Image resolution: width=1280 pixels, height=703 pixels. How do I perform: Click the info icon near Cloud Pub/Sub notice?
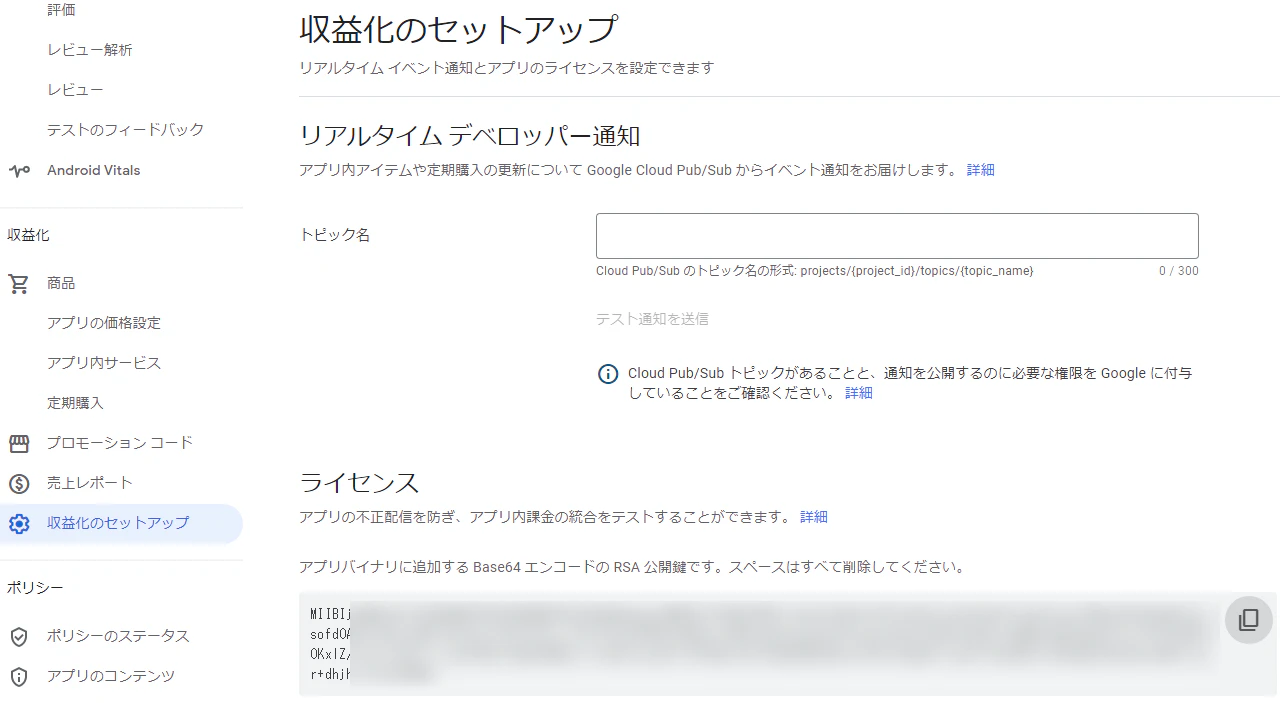tap(608, 374)
